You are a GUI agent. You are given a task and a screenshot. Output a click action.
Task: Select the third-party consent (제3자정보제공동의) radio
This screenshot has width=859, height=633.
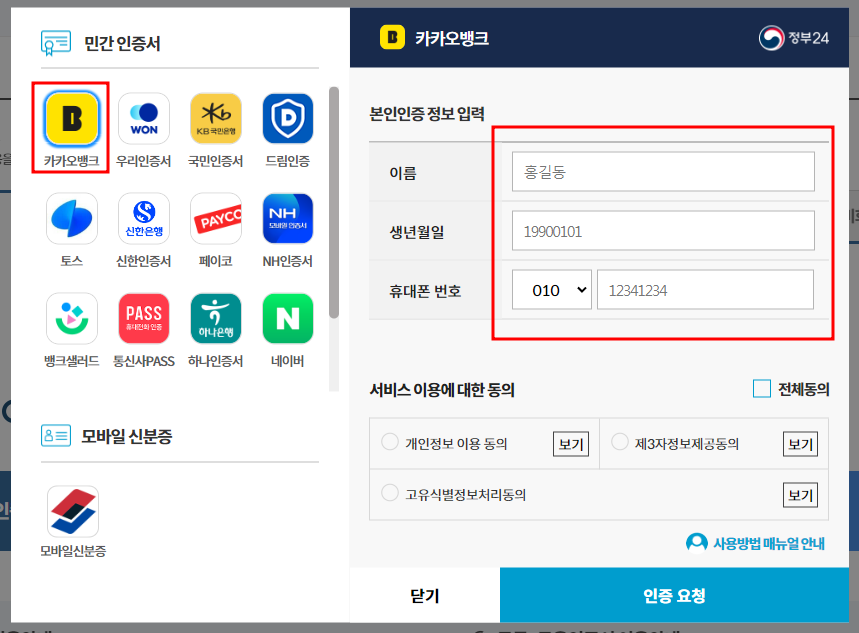pos(620,442)
